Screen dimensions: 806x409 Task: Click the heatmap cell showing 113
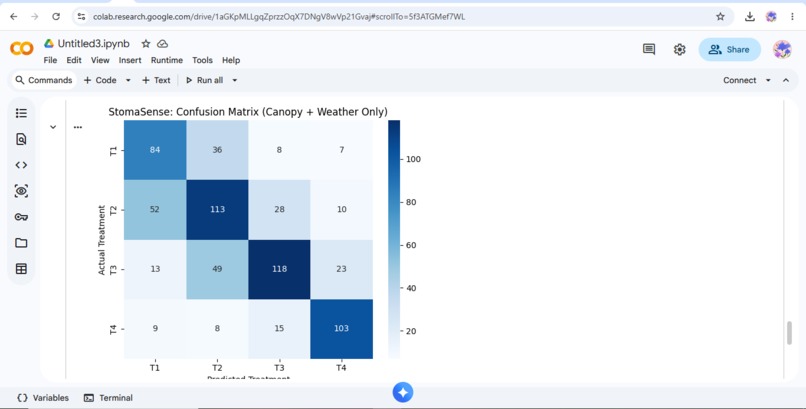[217, 209]
